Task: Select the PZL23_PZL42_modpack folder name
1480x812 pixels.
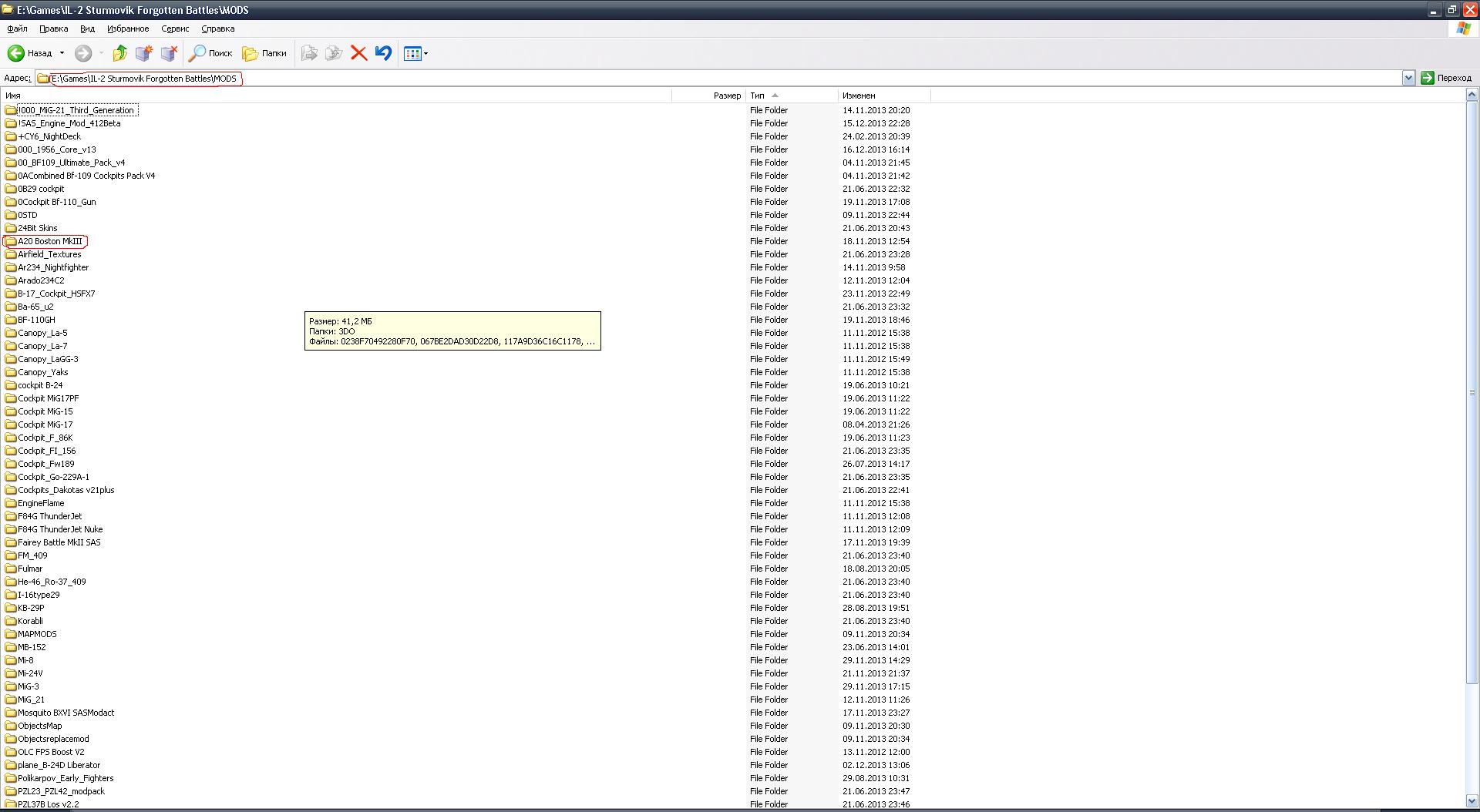Action: 62,791
